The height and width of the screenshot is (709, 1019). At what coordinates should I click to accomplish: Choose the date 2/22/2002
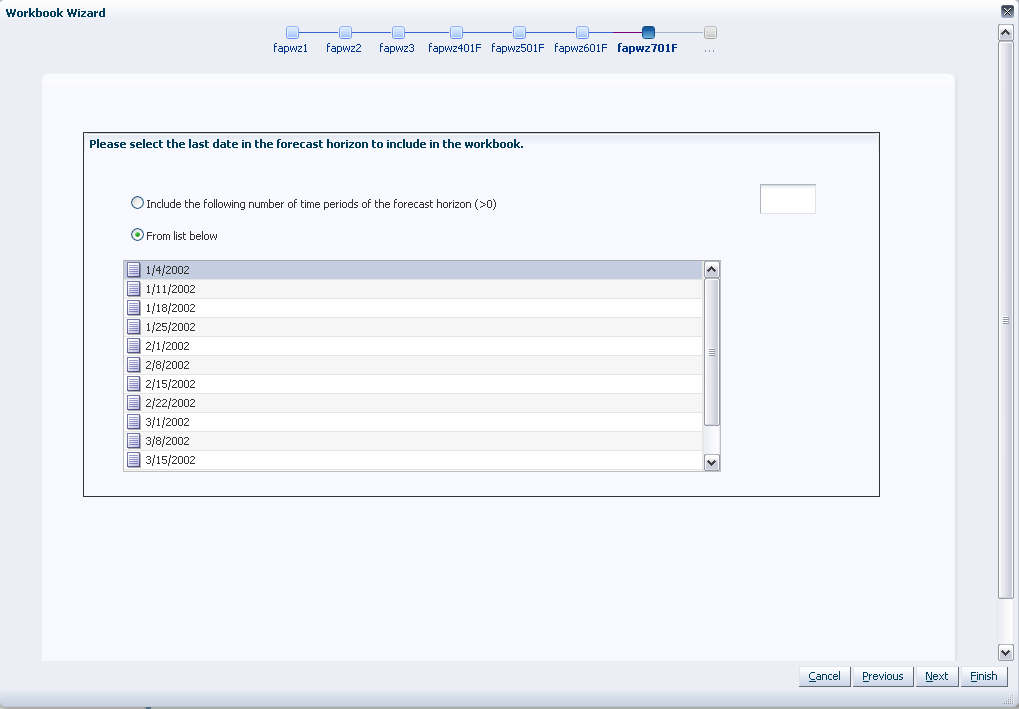point(413,402)
